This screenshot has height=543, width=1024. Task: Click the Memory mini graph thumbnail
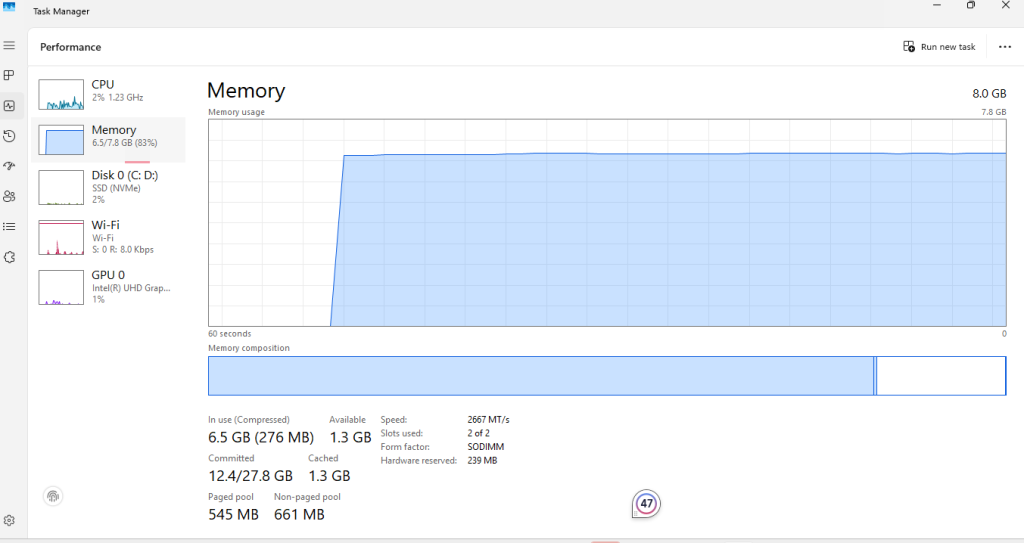(61, 140)
